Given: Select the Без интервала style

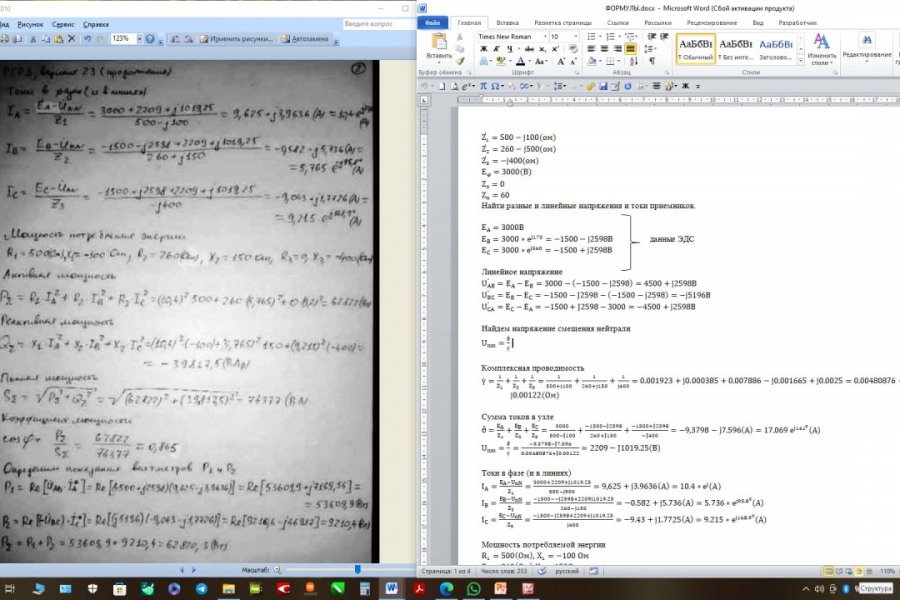Looking at the screenshot, I should coord(735,49).
